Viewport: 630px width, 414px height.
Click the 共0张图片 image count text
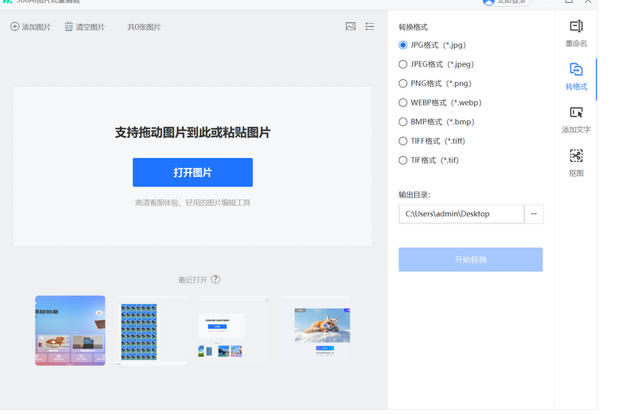pos(144,27)
